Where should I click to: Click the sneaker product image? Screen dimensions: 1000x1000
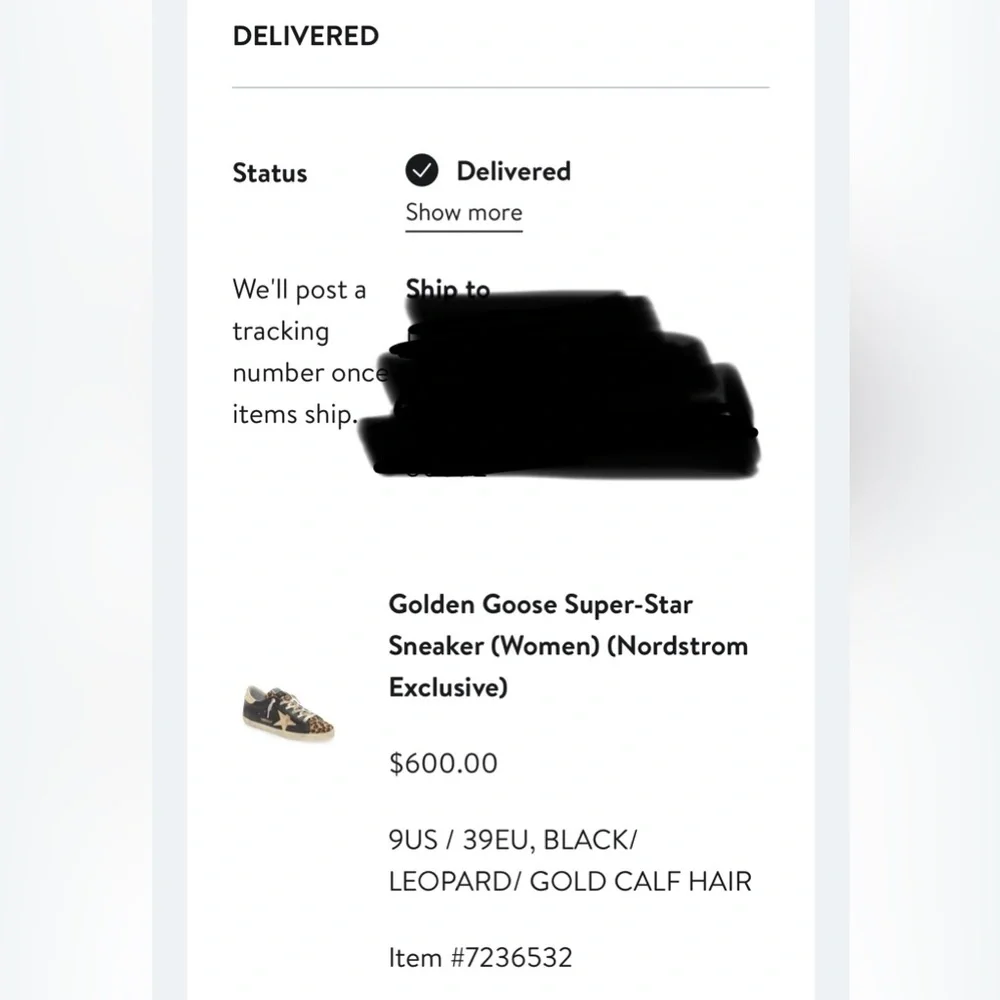click(289, 713)
